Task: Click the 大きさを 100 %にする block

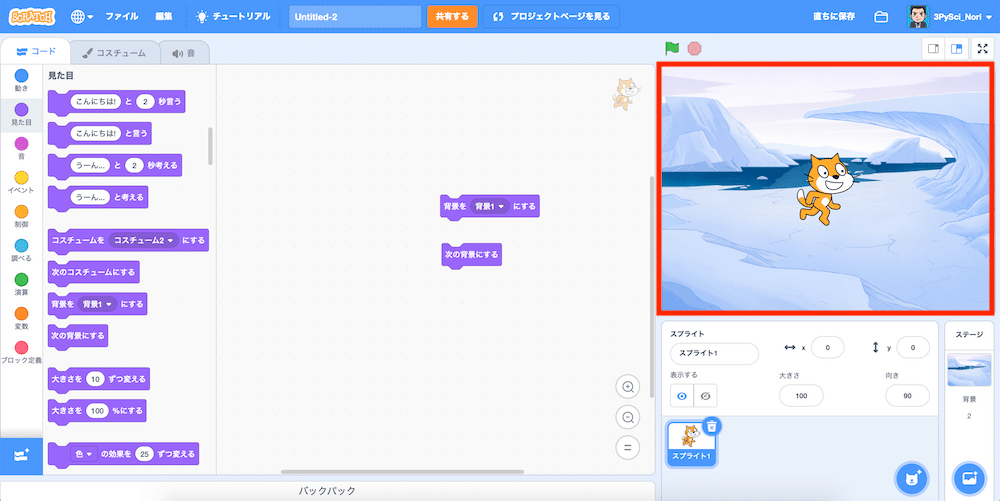Action: point(97,411)
